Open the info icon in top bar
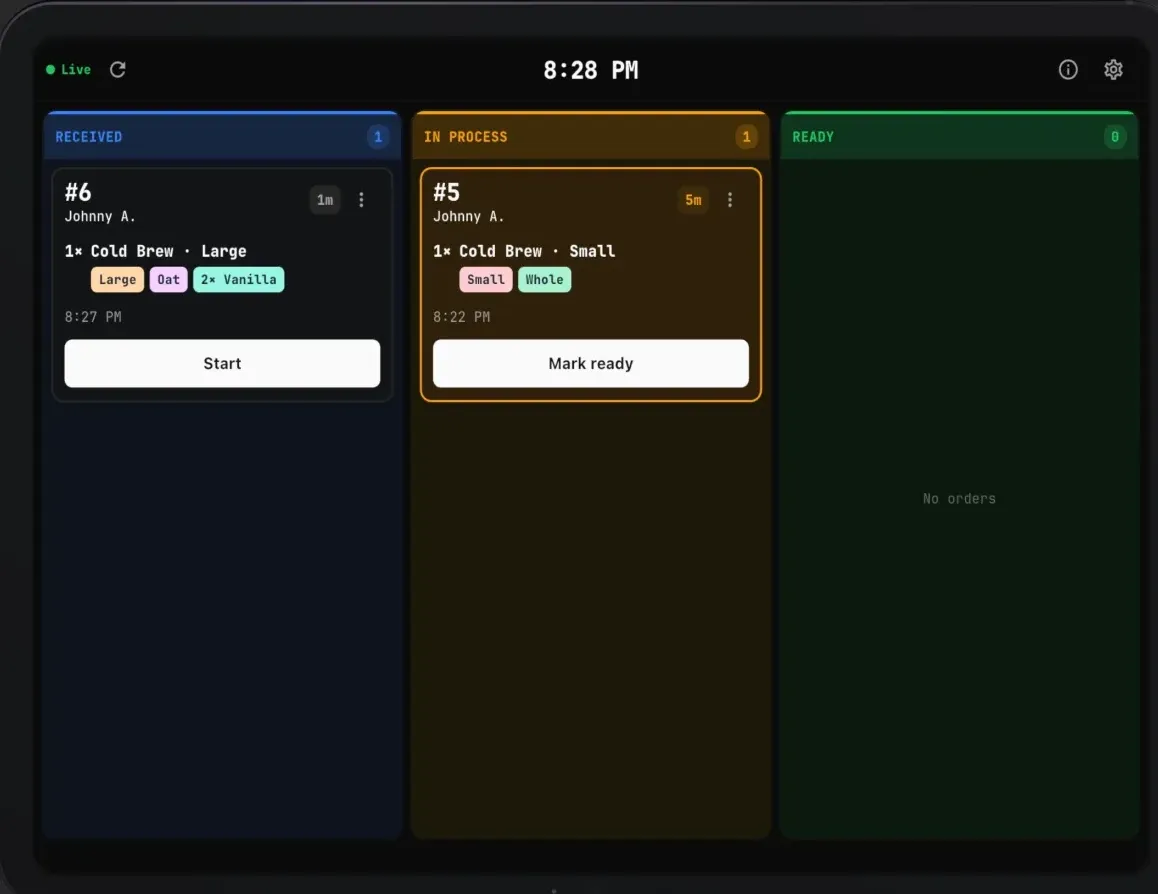 coord(1068,69)
